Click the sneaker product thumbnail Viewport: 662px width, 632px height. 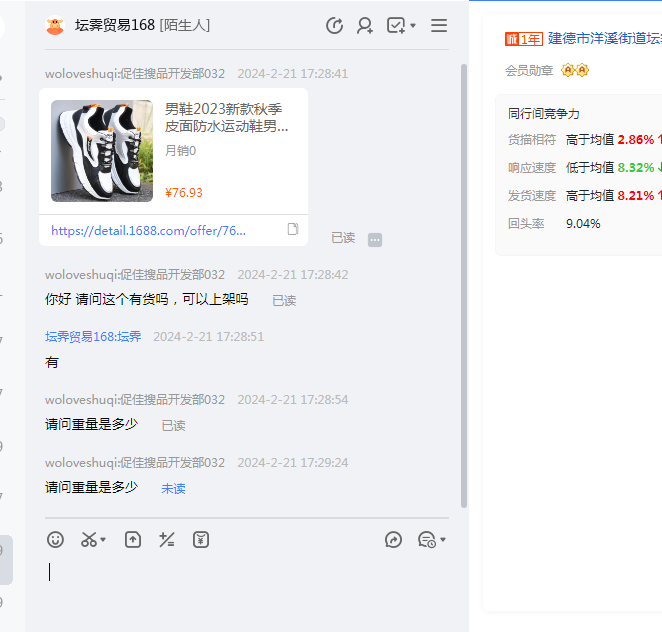(102, 151)
